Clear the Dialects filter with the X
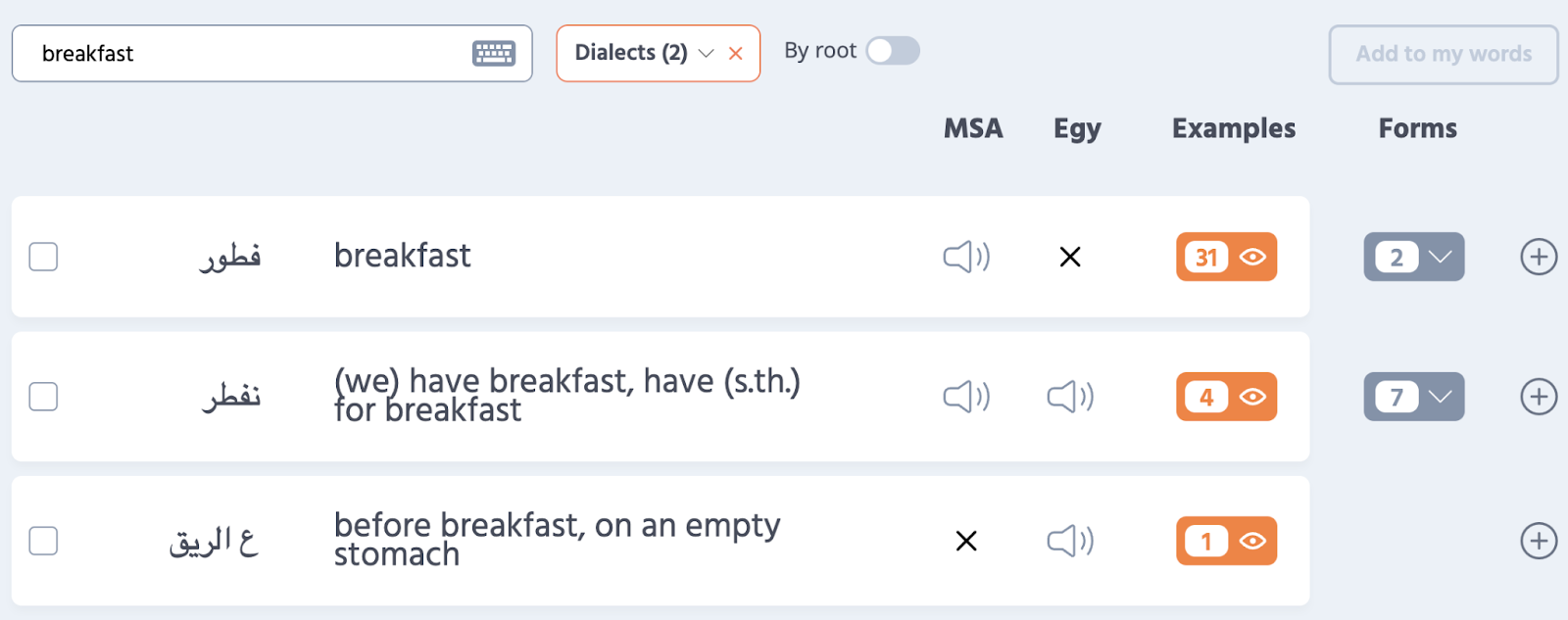The width and height of the screenshot is (1568, 620). tap(735, 54)
